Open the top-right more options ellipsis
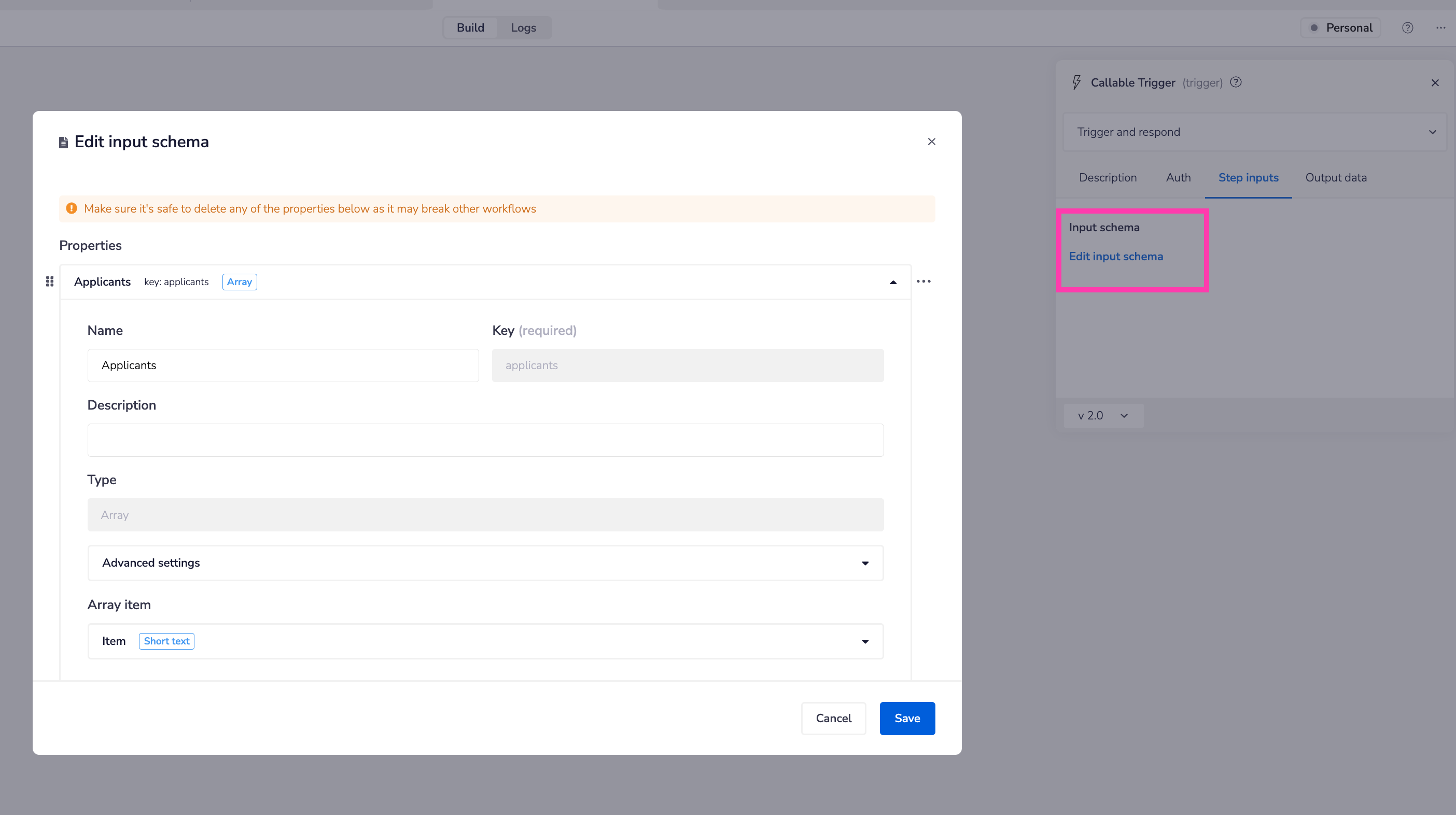This screenshot has width=1456, height=815. point(1441,27)
